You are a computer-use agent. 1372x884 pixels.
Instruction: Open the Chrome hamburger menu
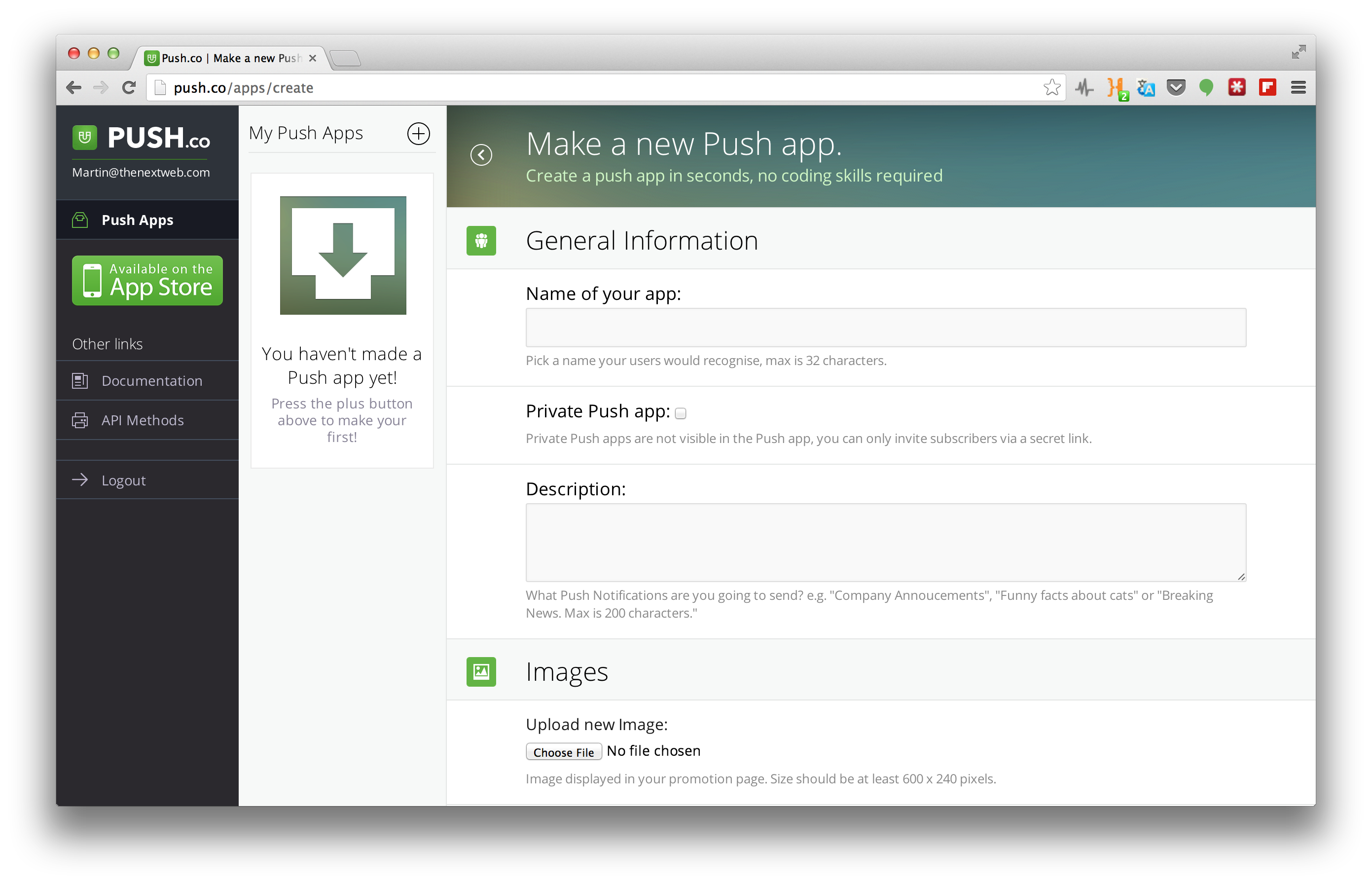tap(1298, 88)
